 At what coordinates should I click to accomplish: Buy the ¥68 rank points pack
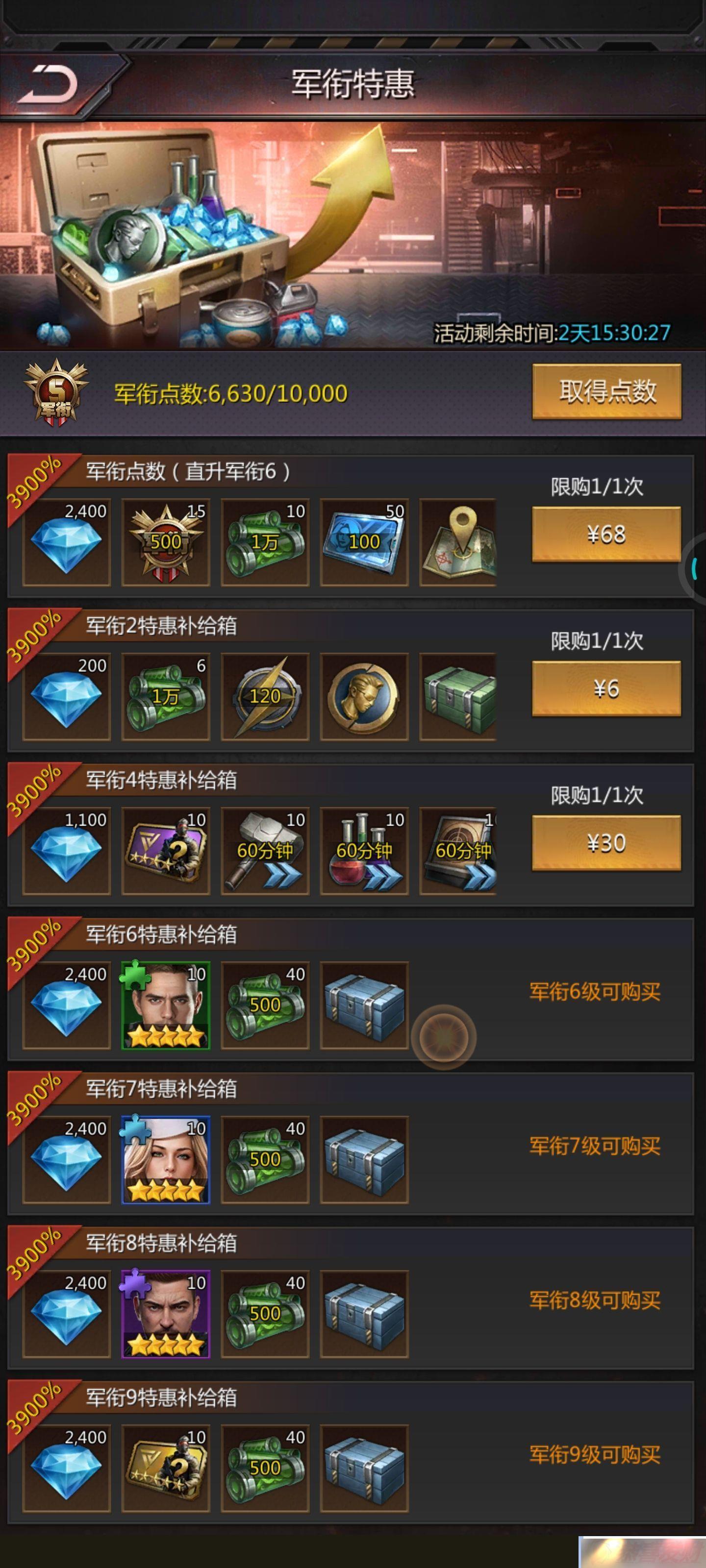point(606,534)
